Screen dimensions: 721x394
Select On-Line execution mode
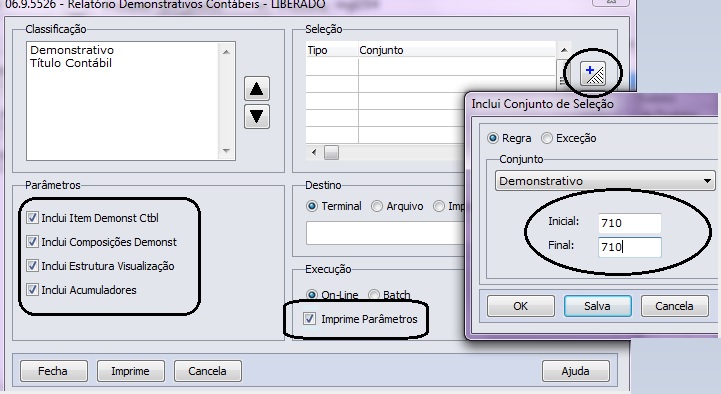coord(312,295)
